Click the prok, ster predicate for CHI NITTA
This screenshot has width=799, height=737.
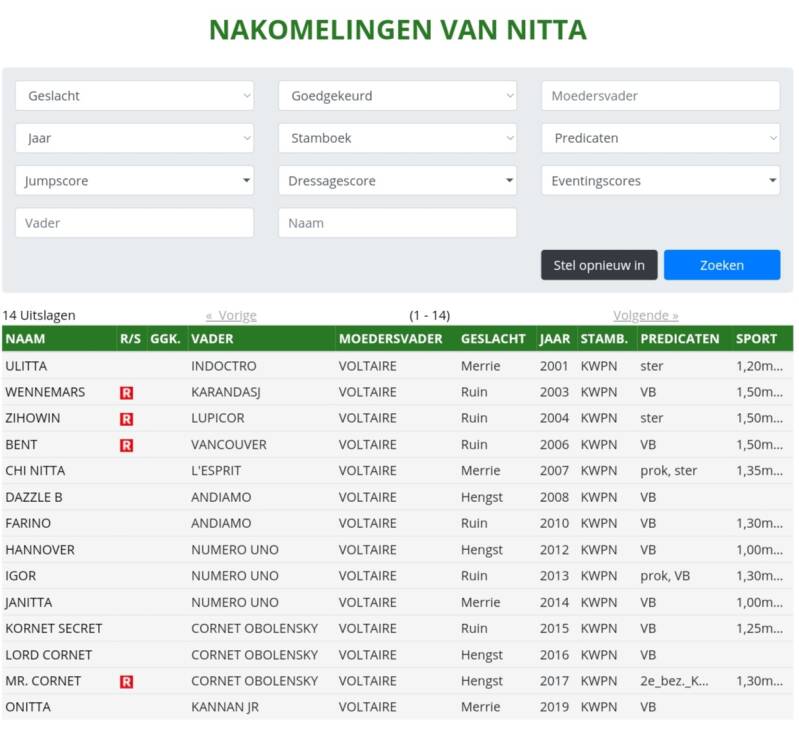click(669, 470)
